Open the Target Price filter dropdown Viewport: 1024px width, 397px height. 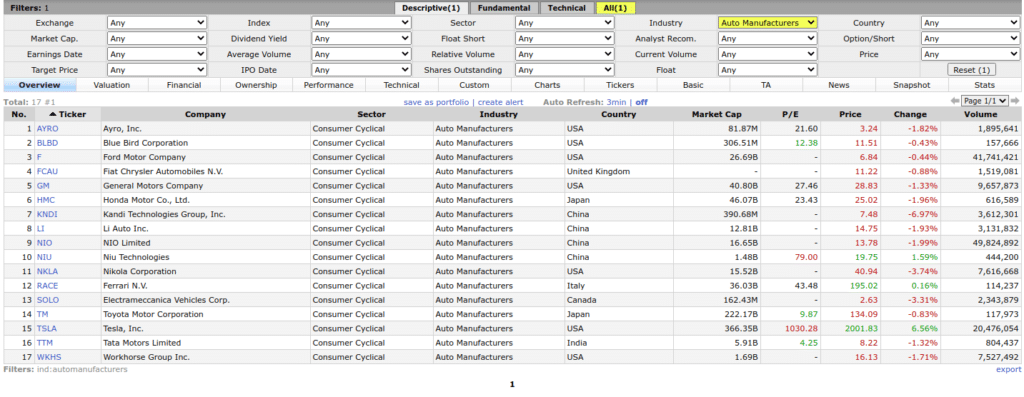(x=157, y=69)
